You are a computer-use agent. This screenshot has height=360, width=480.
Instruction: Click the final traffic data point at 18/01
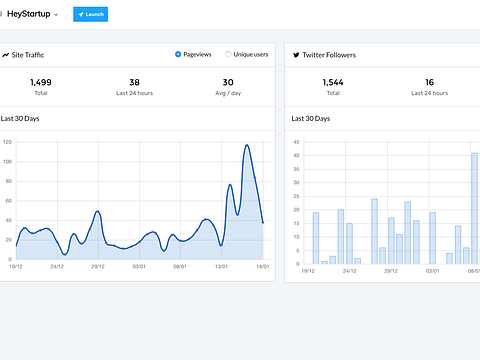click(263, 222)
